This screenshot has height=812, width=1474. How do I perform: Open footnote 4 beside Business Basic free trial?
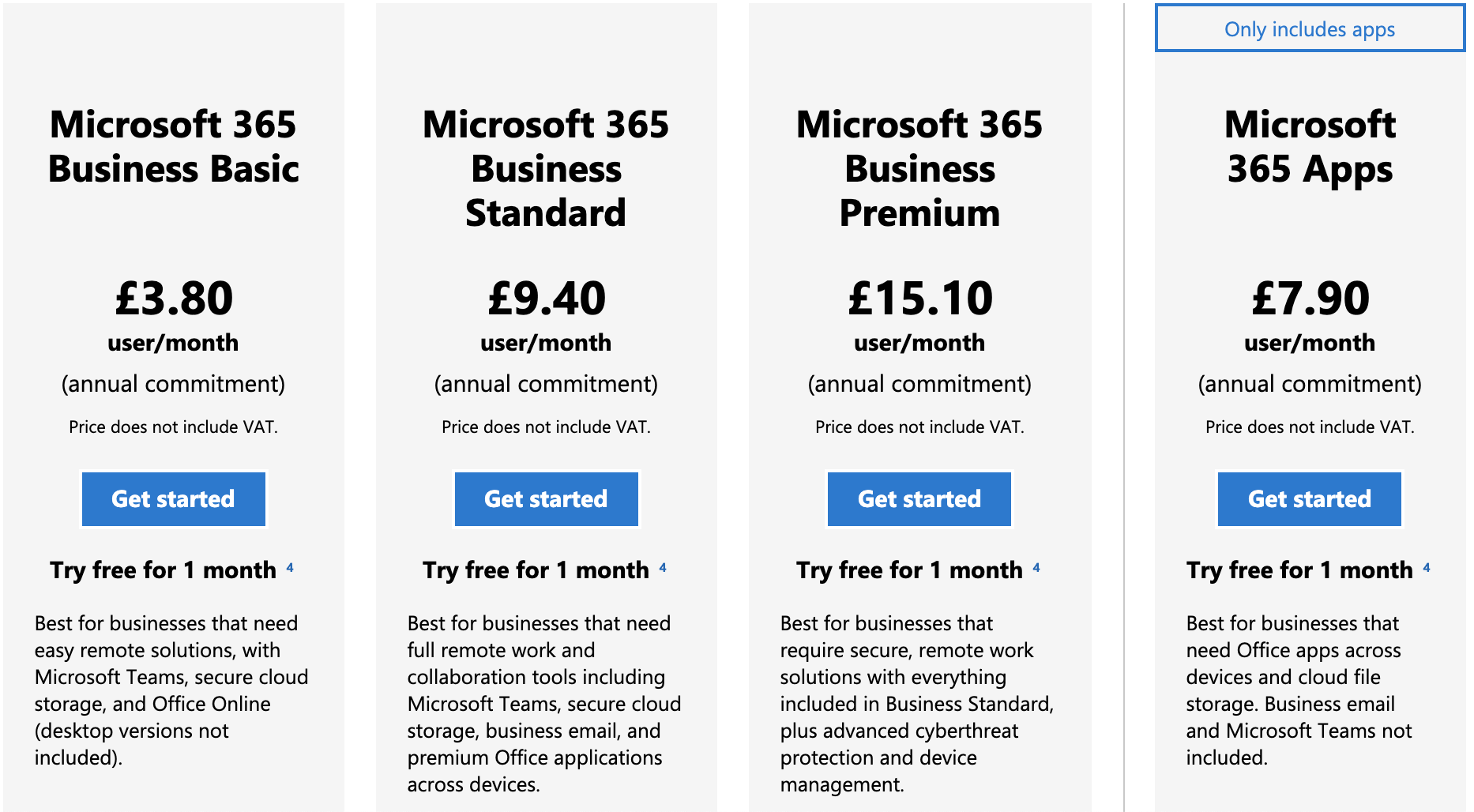click(x=290, y=567)
